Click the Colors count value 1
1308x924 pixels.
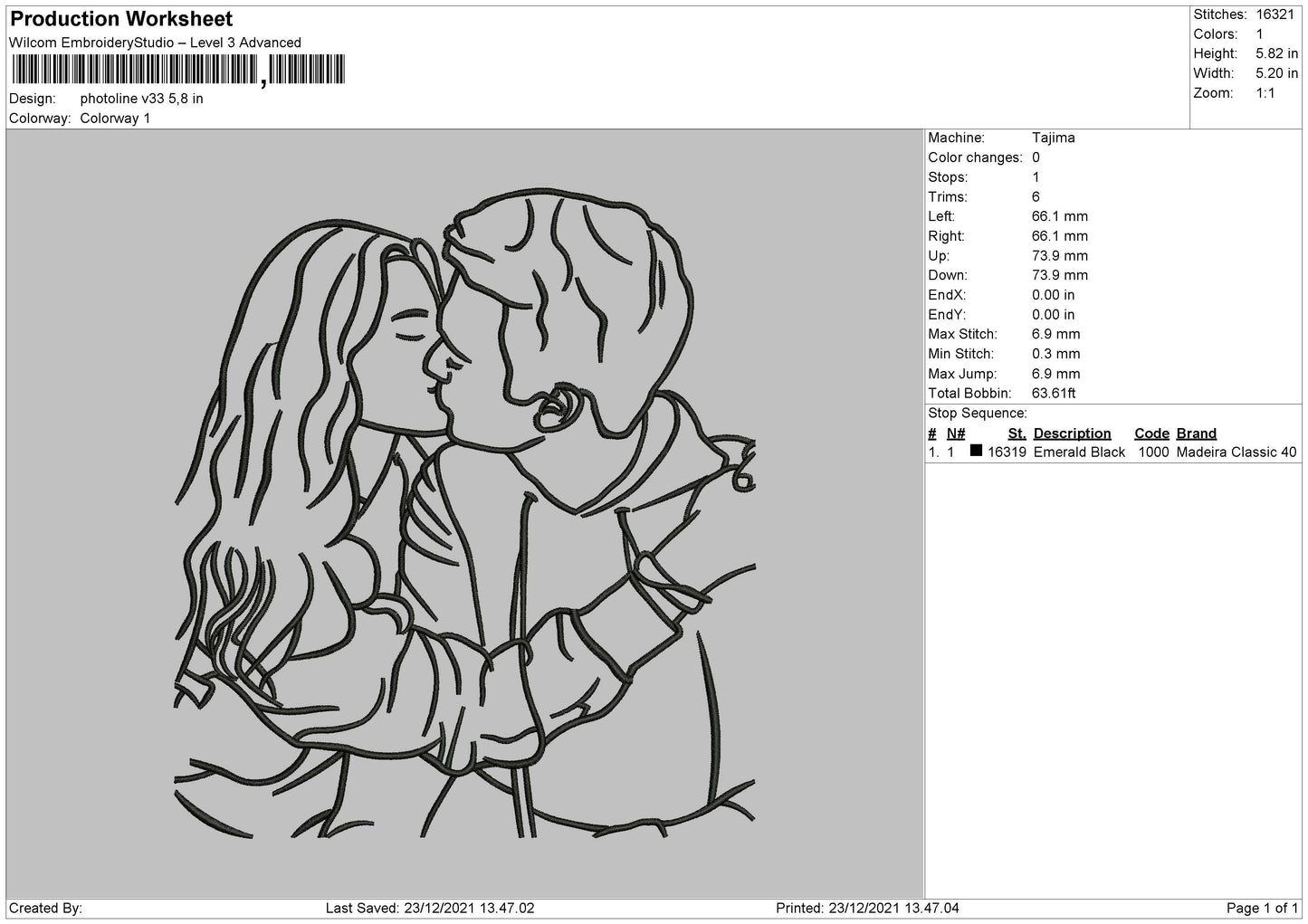(x=1259, y=34)
